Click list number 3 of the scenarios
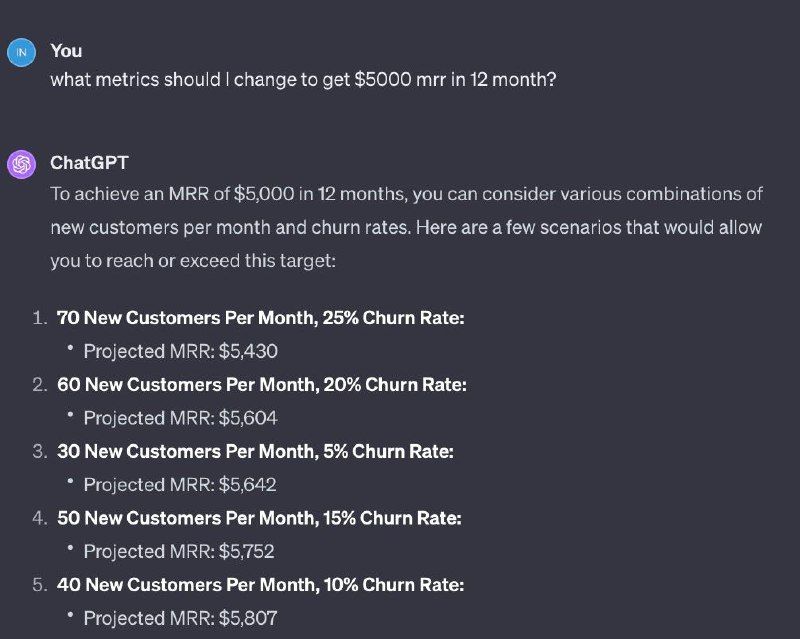 coord(39,451)
